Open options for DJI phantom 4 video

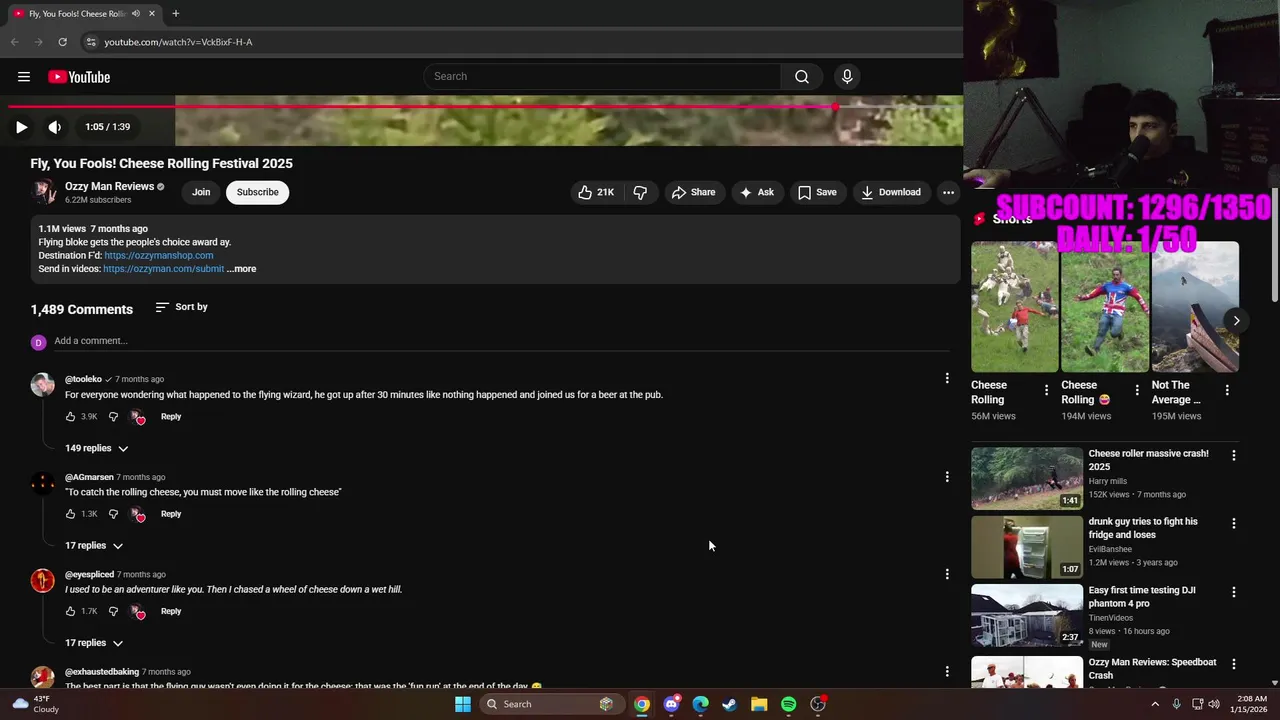[1233, 592]
